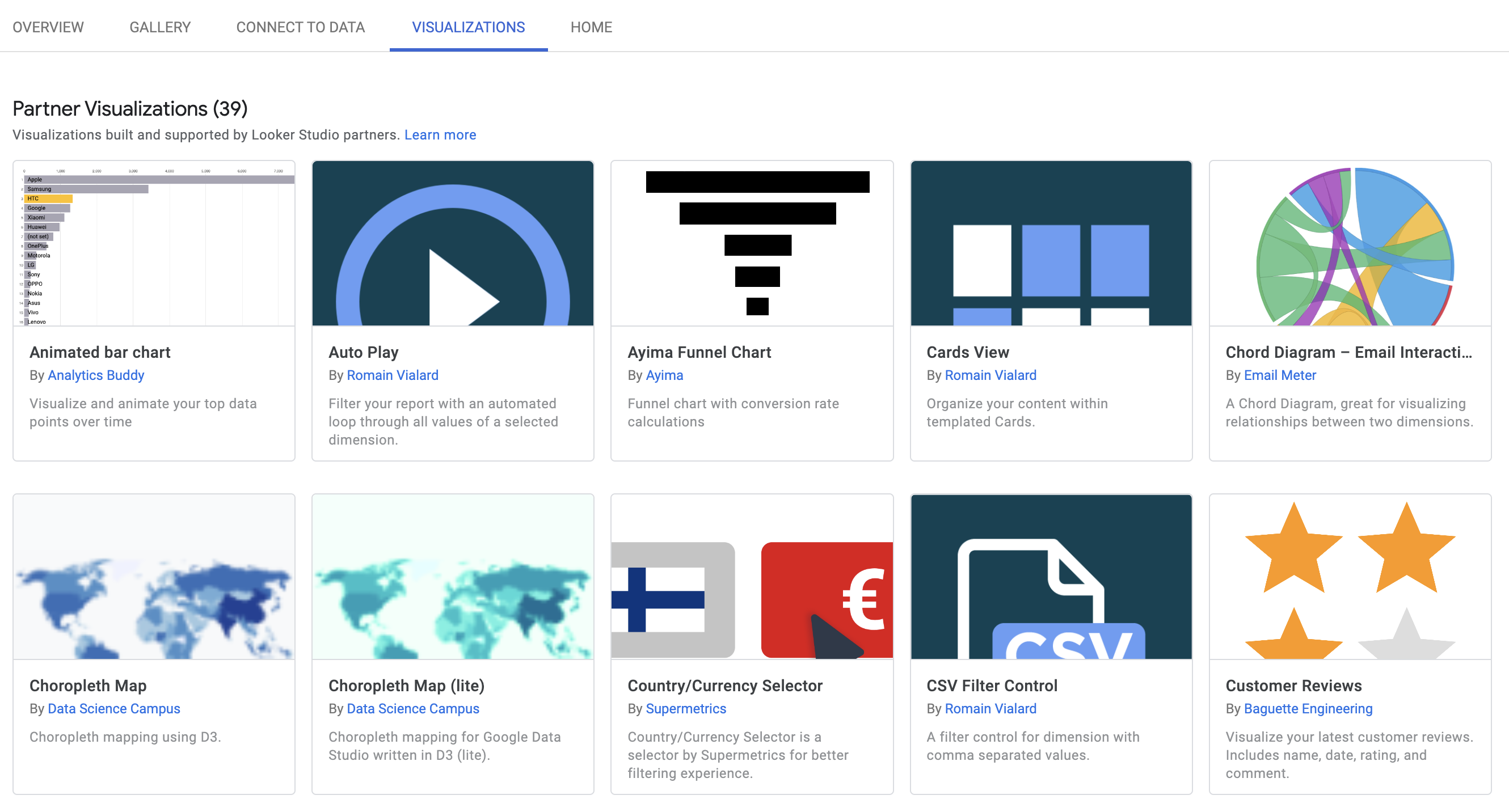Image resolution: width=1509 pixels, height=812 pixels.
Task: Open Choropleth Map (lite) teal map thumbnail
Action: [453, 577]
